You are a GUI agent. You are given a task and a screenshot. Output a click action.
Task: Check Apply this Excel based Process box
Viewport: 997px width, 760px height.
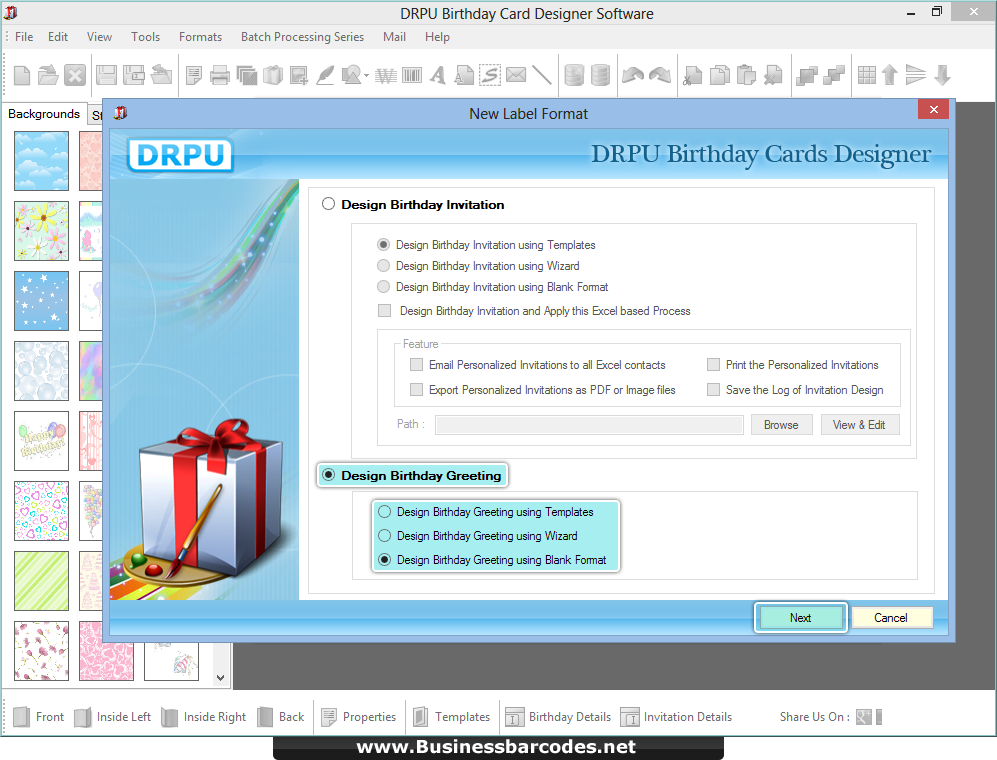(385, 310)
